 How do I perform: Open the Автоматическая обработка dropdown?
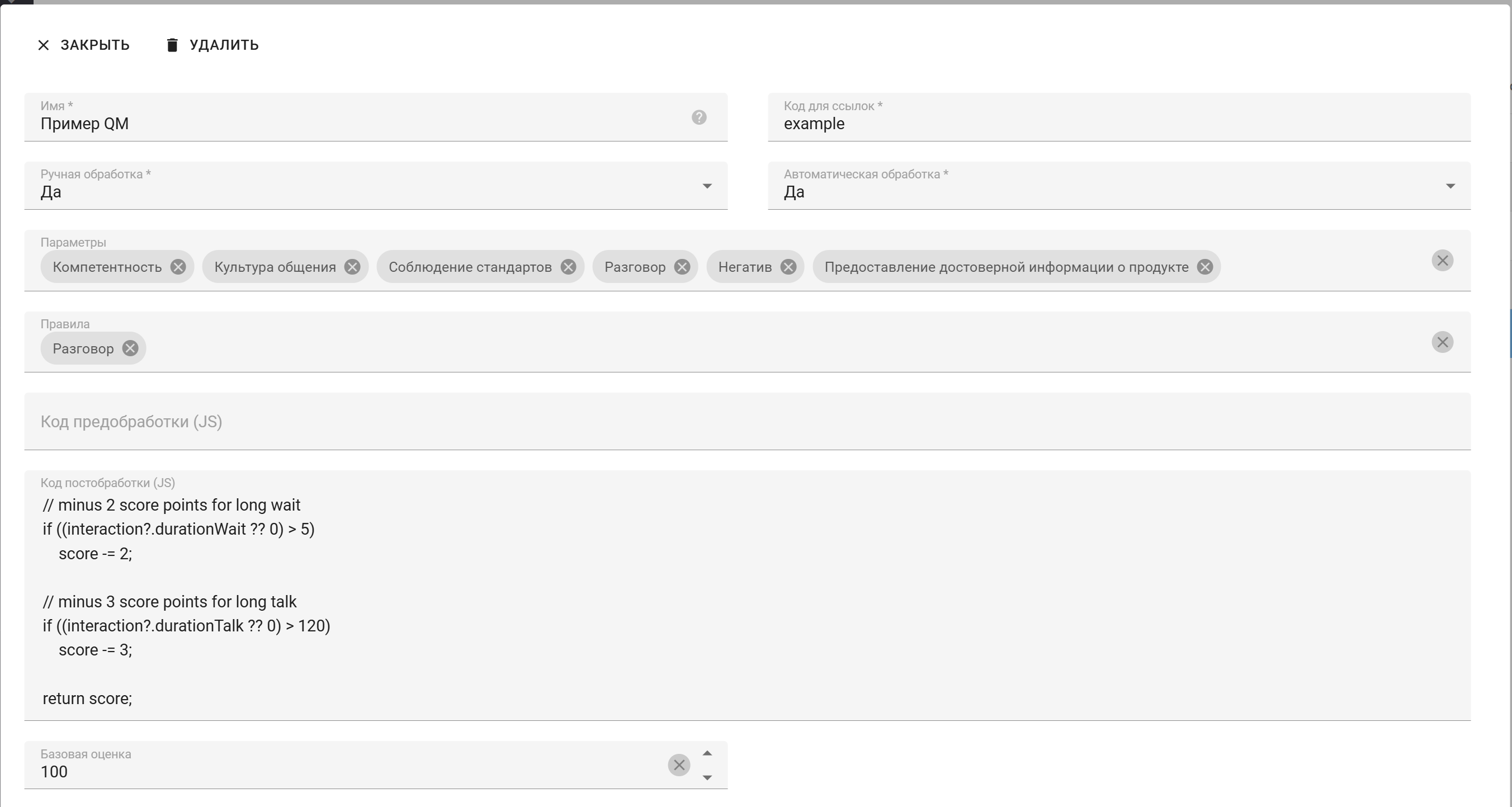1450,186
